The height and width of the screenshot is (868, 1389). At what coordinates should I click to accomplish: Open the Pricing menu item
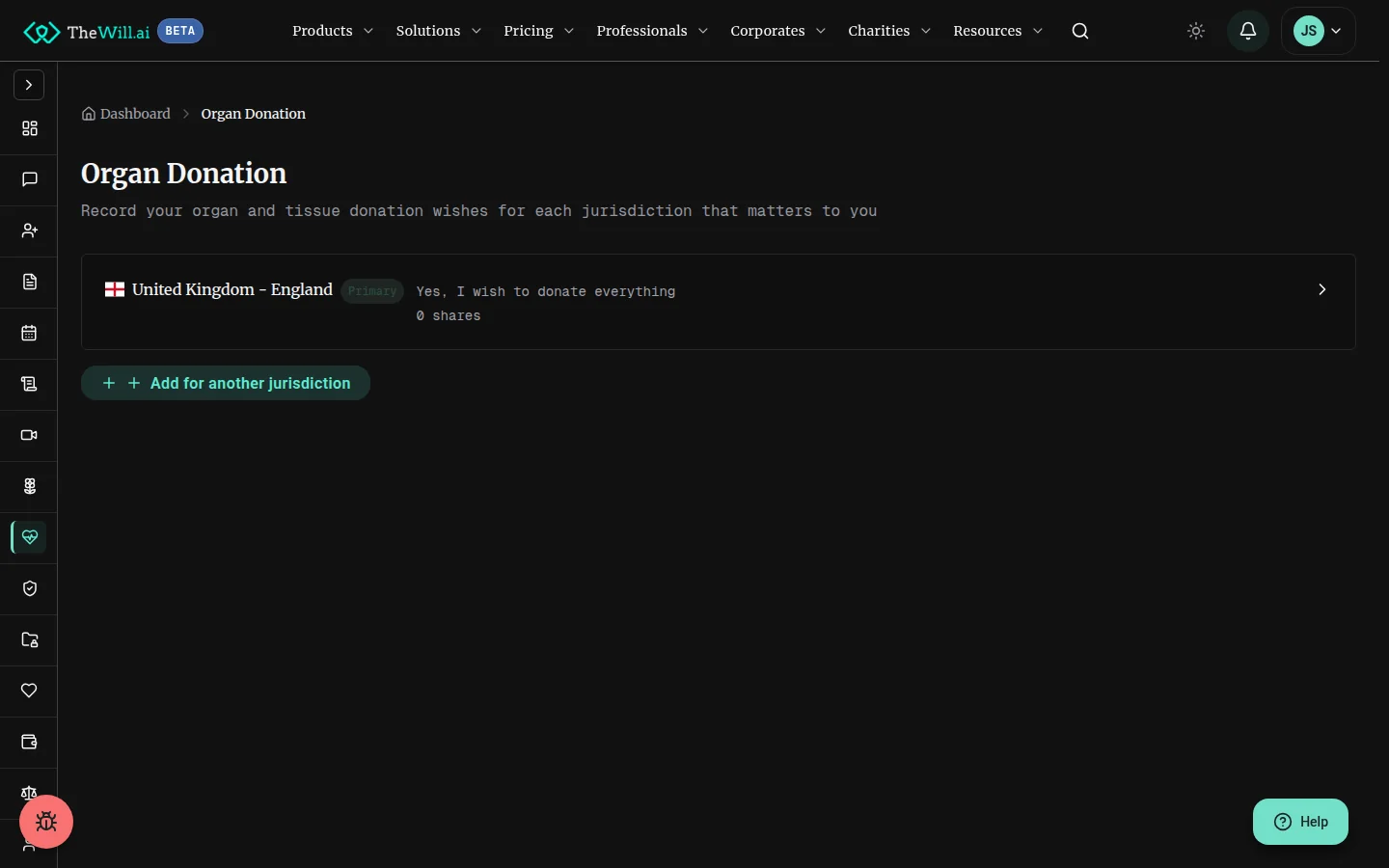(539, 31)
